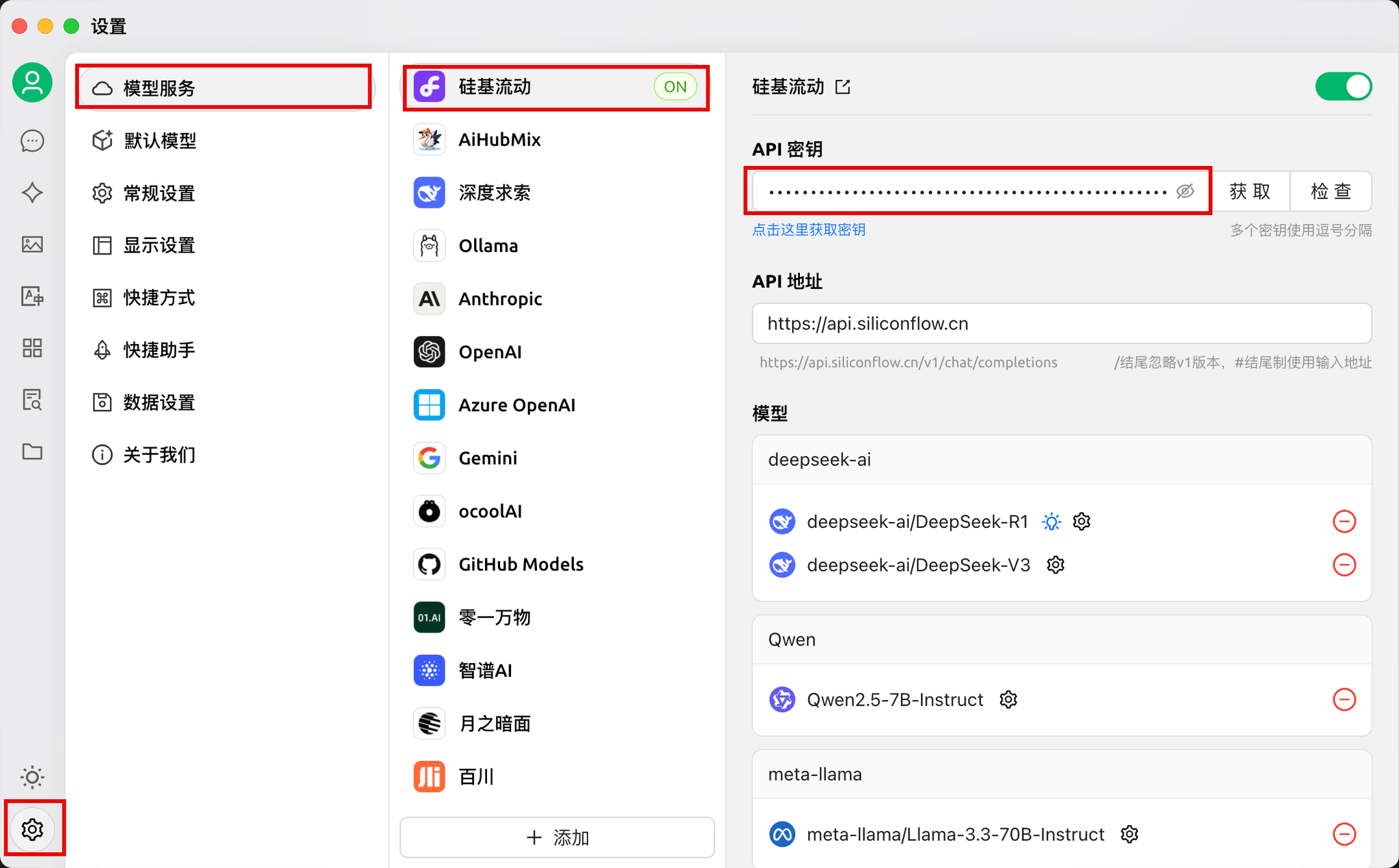Click the Anthropic service icon

(x=428, y=299)
